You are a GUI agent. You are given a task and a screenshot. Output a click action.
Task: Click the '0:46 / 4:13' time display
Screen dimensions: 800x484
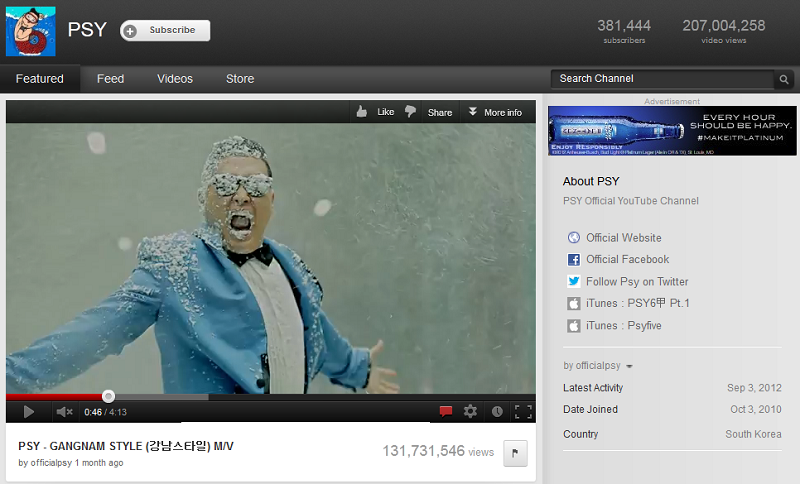105,412
